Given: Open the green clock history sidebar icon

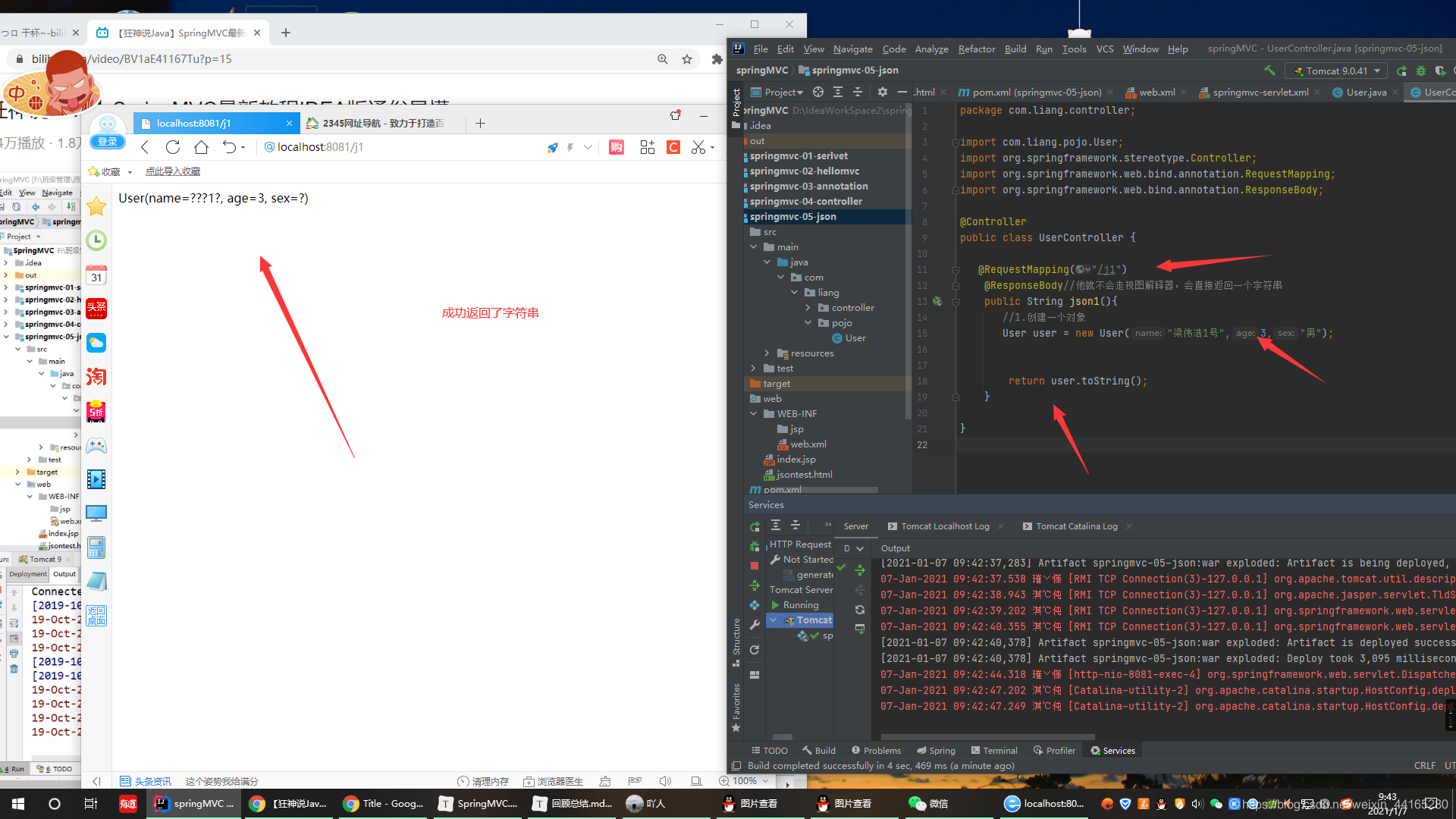Looking at the screenshot, I should (x=96, y=240).
